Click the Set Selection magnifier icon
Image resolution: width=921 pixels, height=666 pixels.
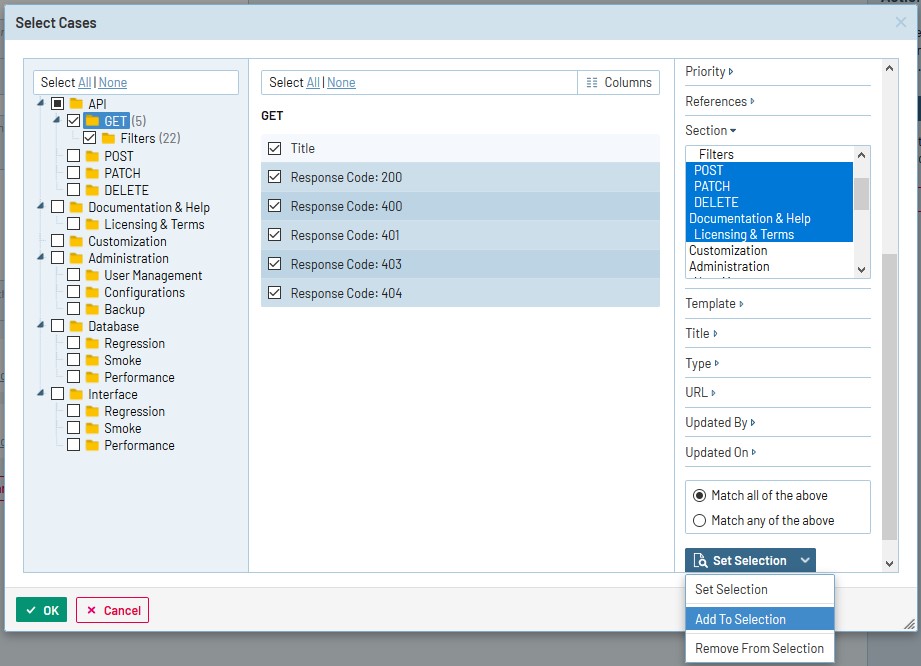tap(700, 561)
